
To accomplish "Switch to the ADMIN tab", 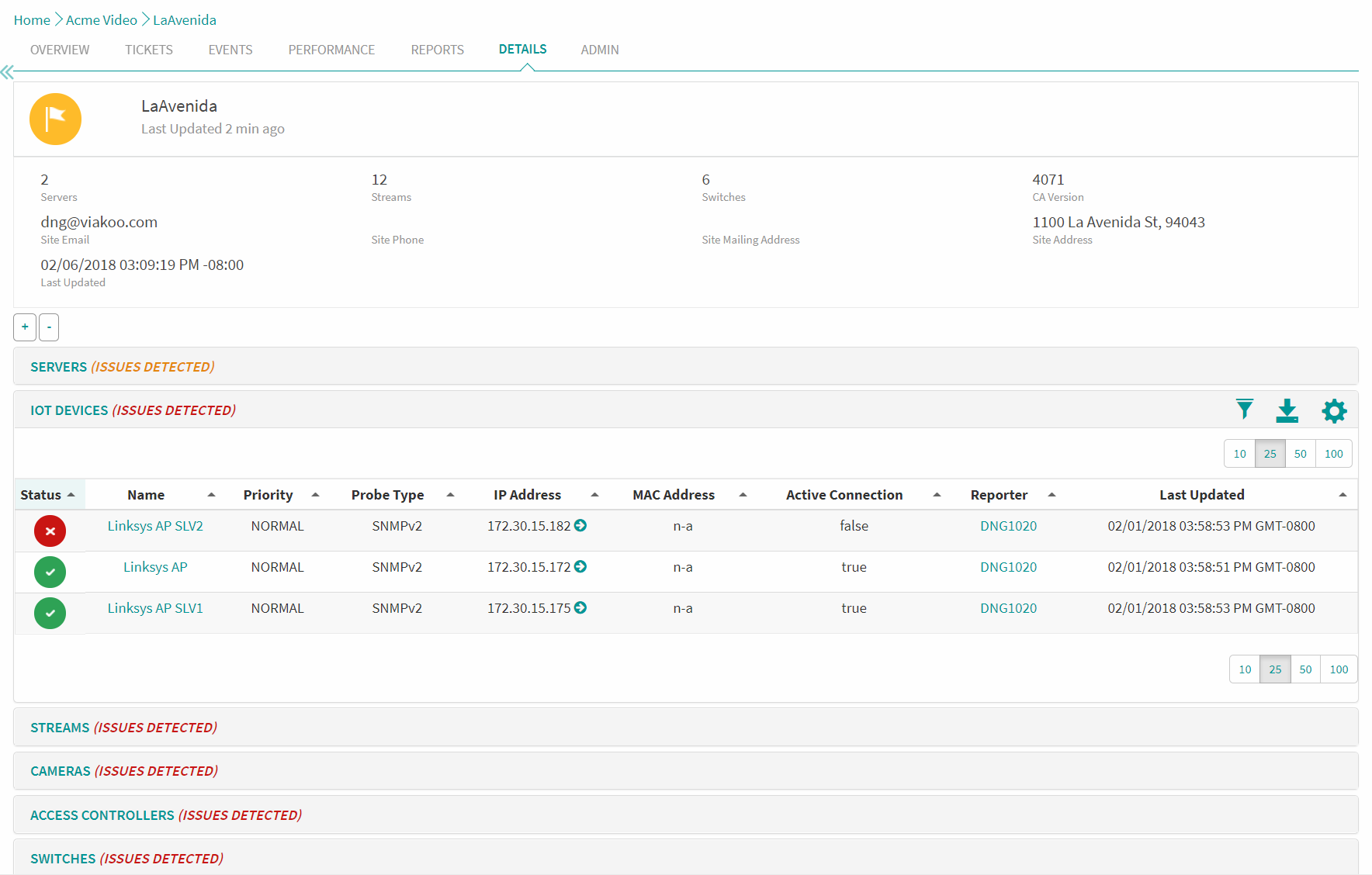I will click(600, 50).
